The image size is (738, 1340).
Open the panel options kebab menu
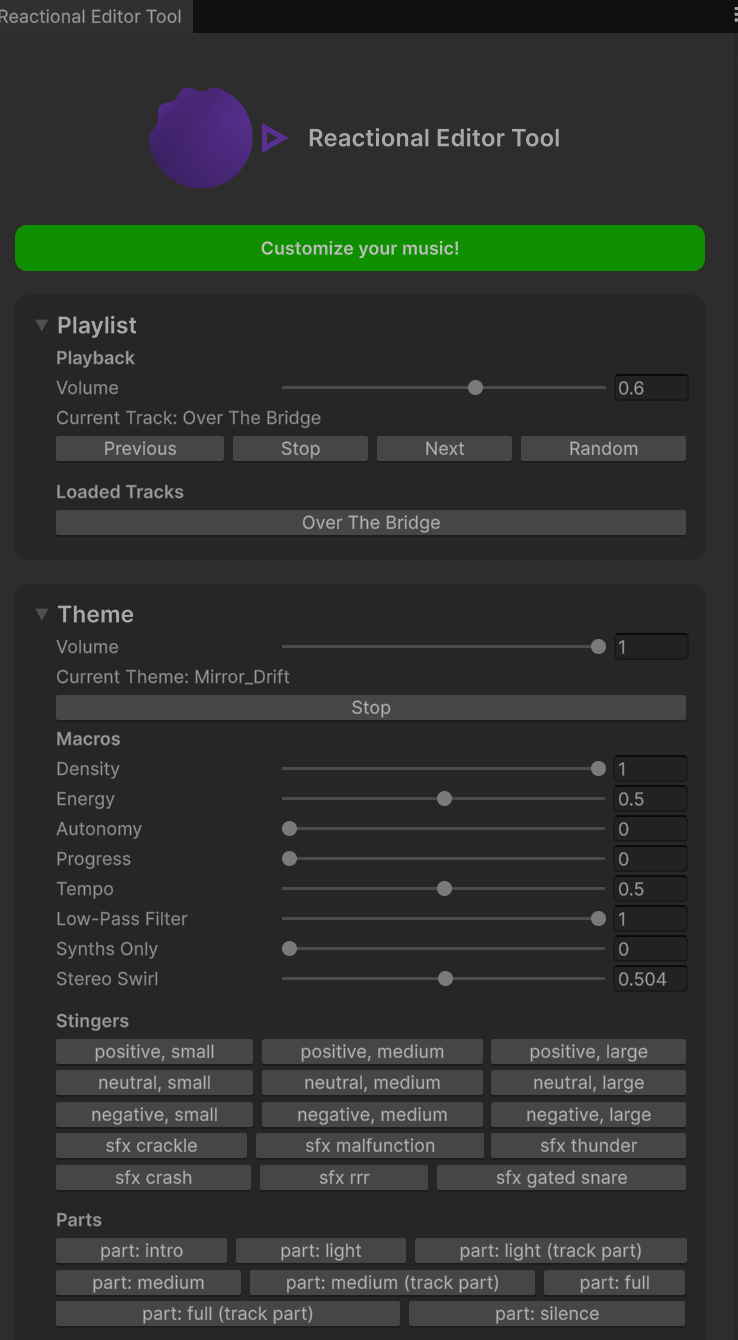[733, 15]
